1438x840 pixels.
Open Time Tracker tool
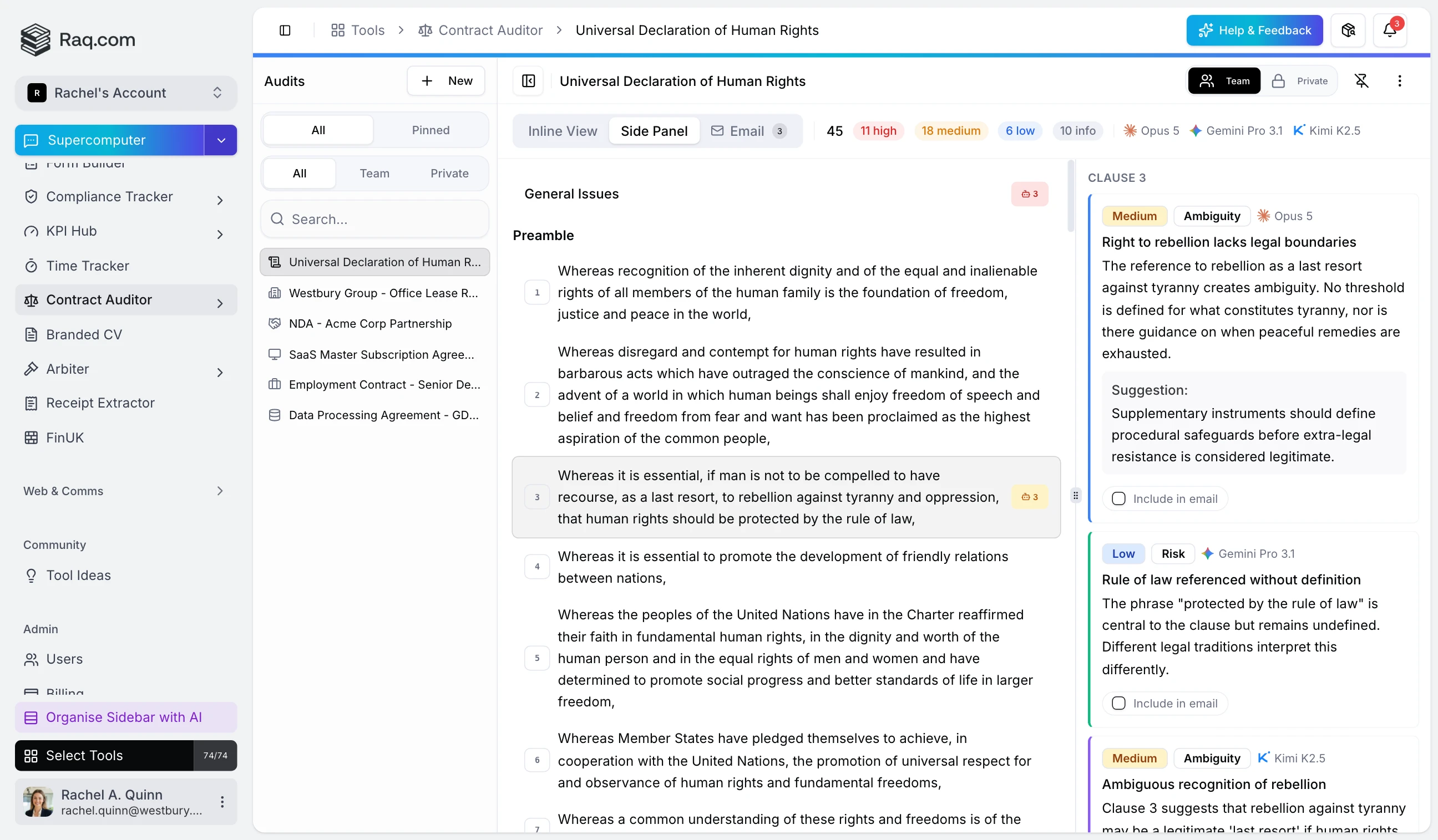(87, 266)
